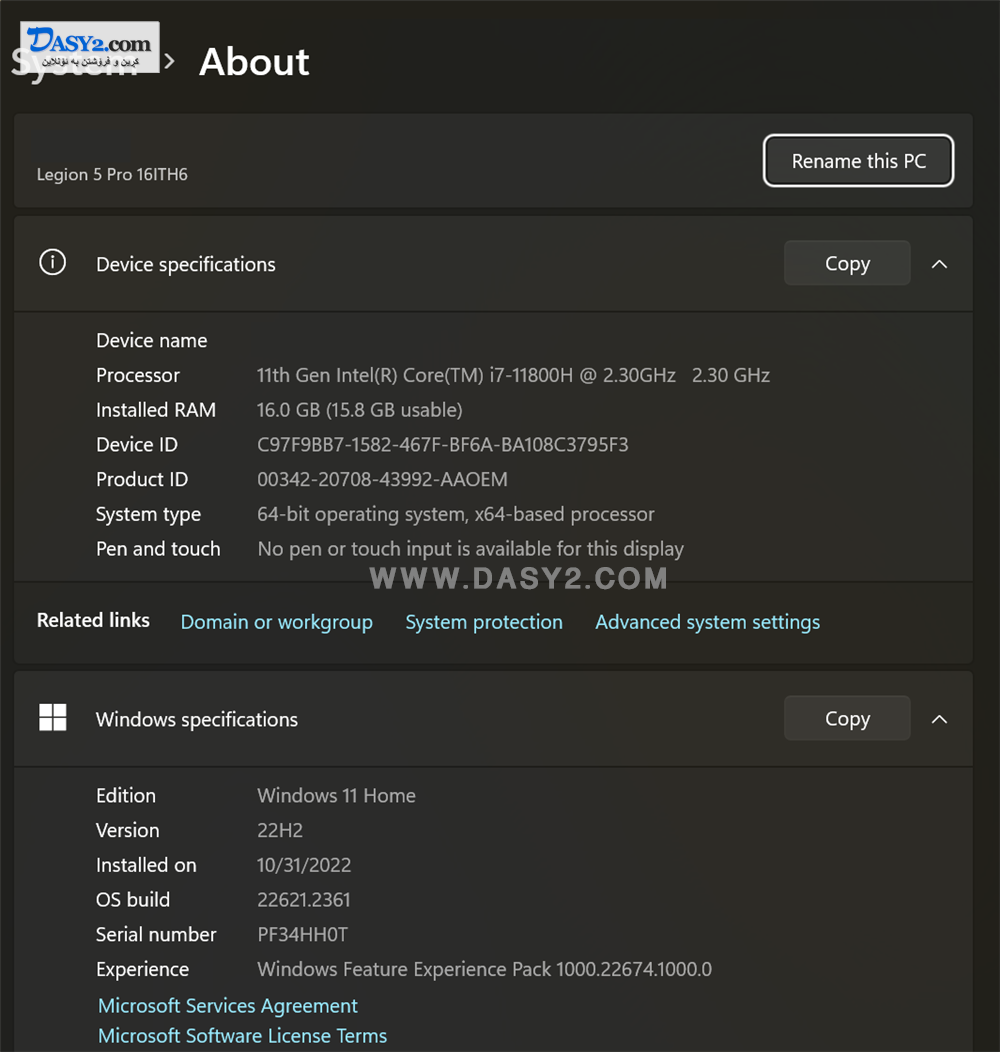The height and width of the screenshot is (1052, 1000).
Task: Open Microsoft Software License Terms link
Action: pos(243,1036)
